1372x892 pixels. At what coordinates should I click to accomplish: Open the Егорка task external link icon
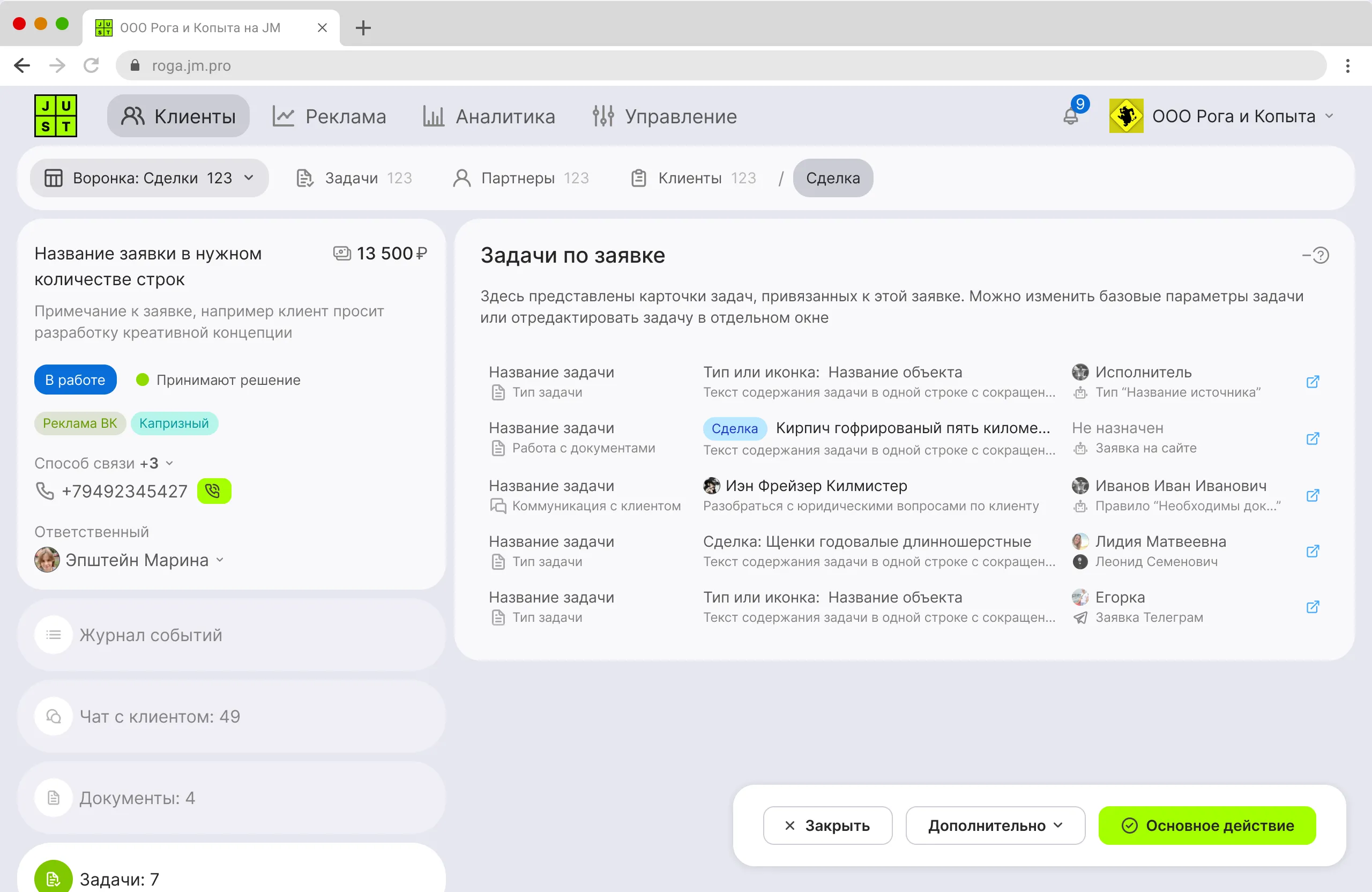click(x=1313, y=607)
